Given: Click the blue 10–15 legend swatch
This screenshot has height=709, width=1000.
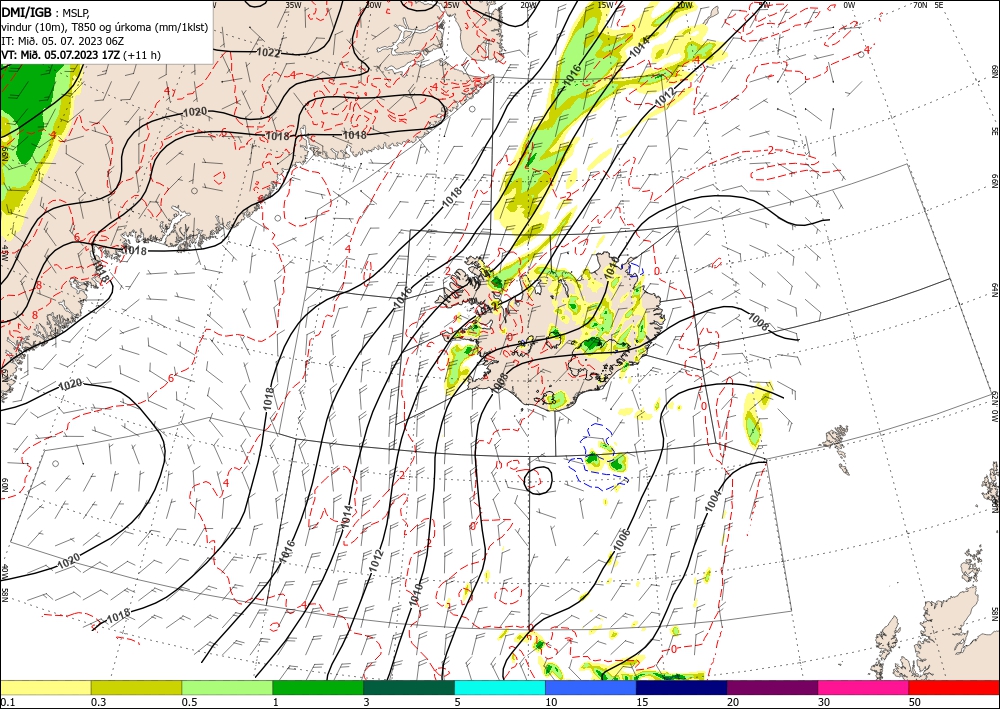Looking at the screenshot, I should (x=591, y=687).
